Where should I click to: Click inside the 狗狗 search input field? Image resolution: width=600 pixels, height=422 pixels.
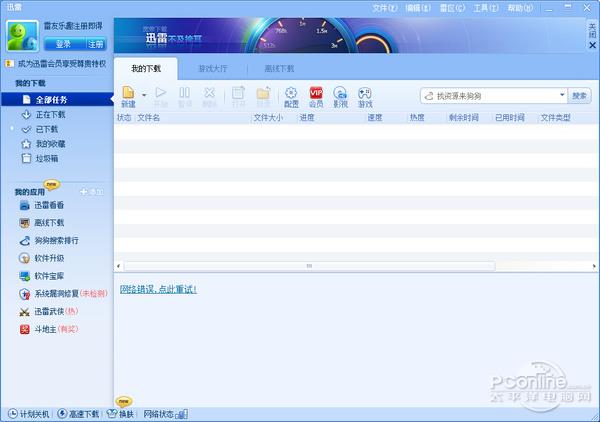coord(496,96)
